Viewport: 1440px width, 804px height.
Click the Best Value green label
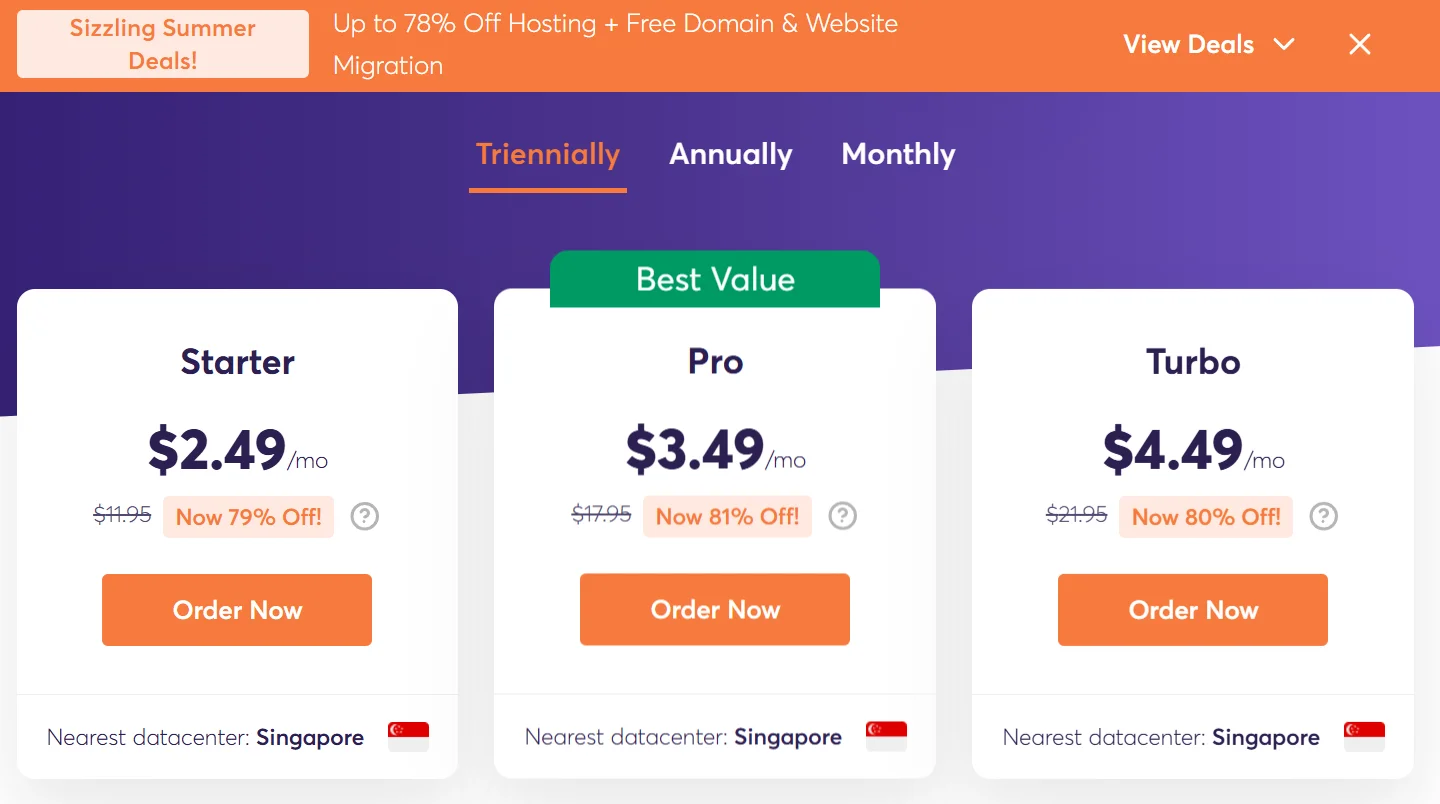(715, 279)
